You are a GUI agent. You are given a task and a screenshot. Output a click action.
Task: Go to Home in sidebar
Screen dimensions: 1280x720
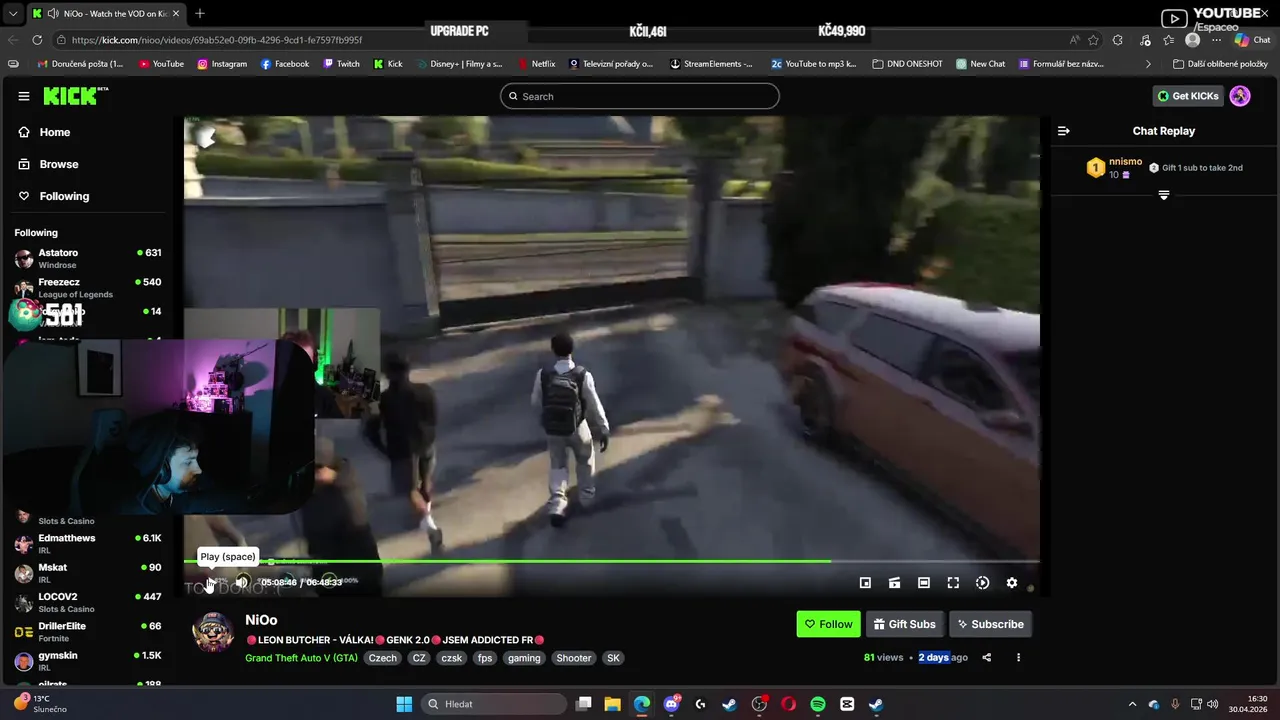(x=45, y=132)
